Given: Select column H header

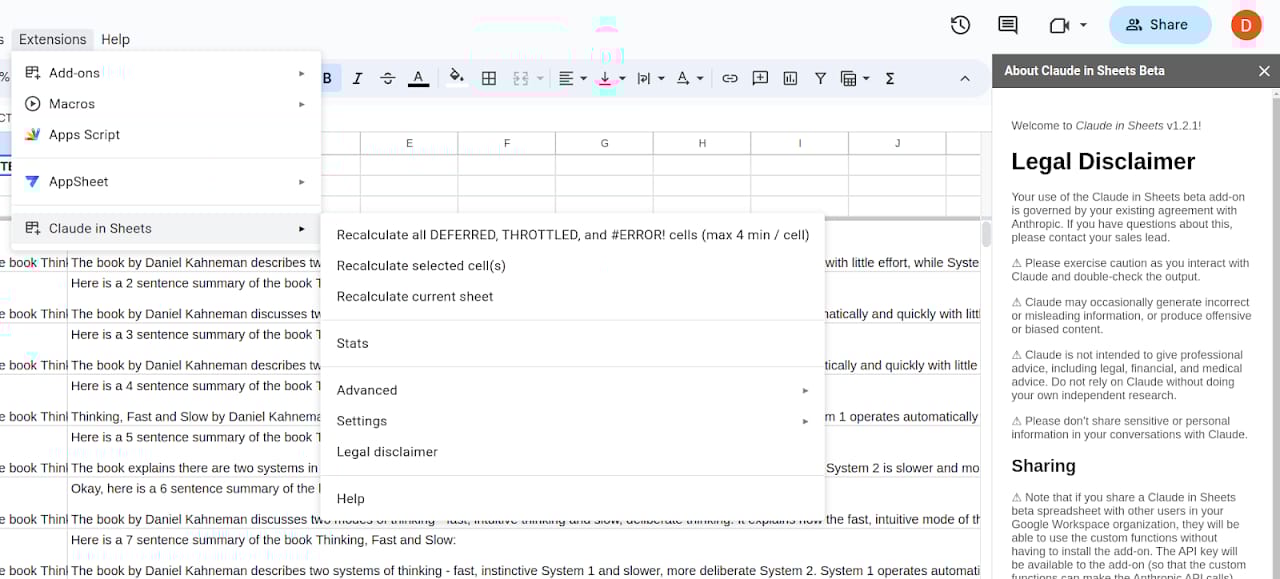Looking at the screenshot, I should click(702, 143).
